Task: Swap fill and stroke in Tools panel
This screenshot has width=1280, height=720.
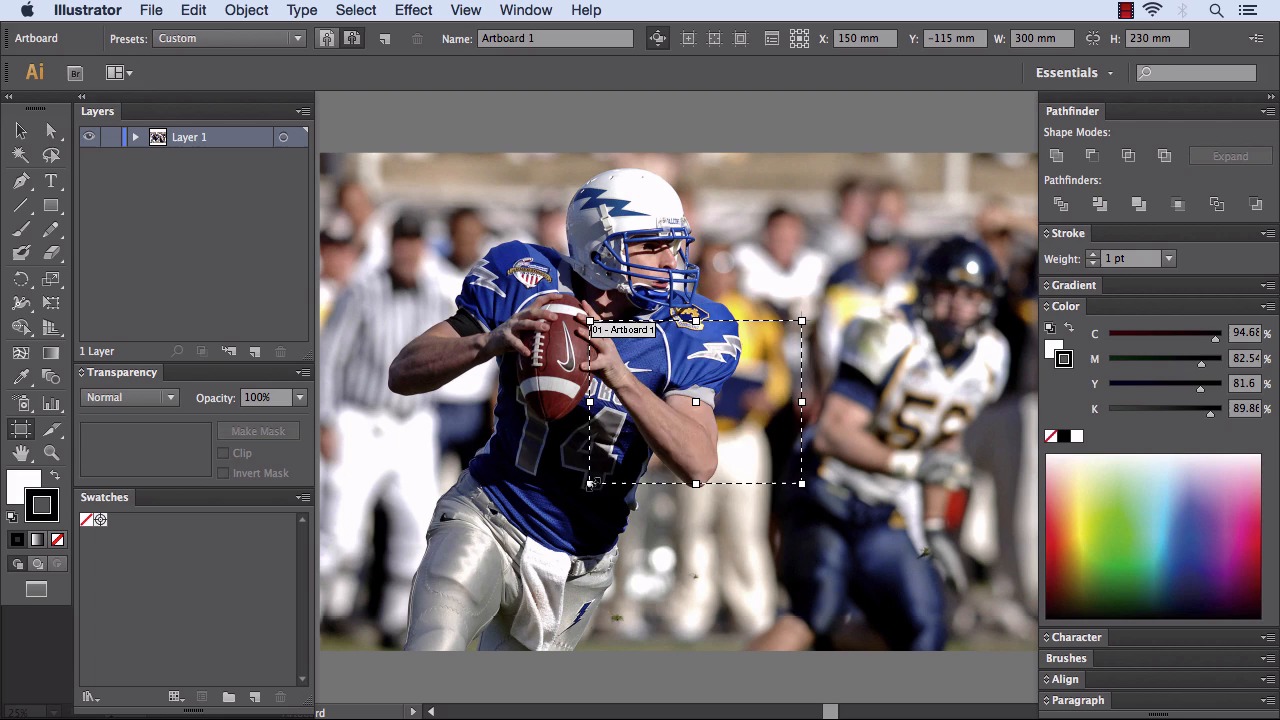Action: 54,477
